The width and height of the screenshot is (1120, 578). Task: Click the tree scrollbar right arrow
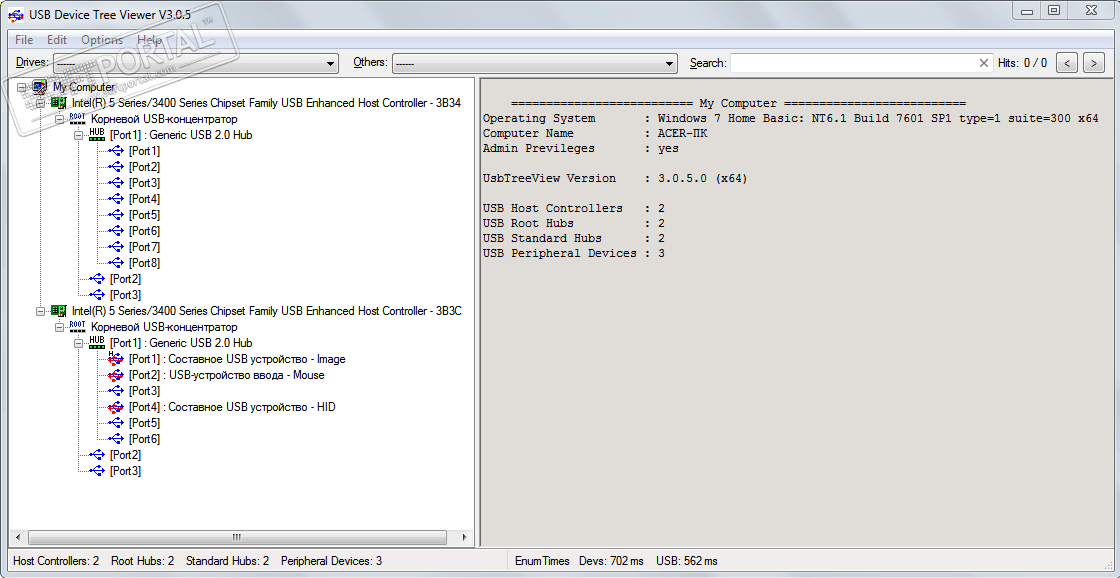[464, 537]
